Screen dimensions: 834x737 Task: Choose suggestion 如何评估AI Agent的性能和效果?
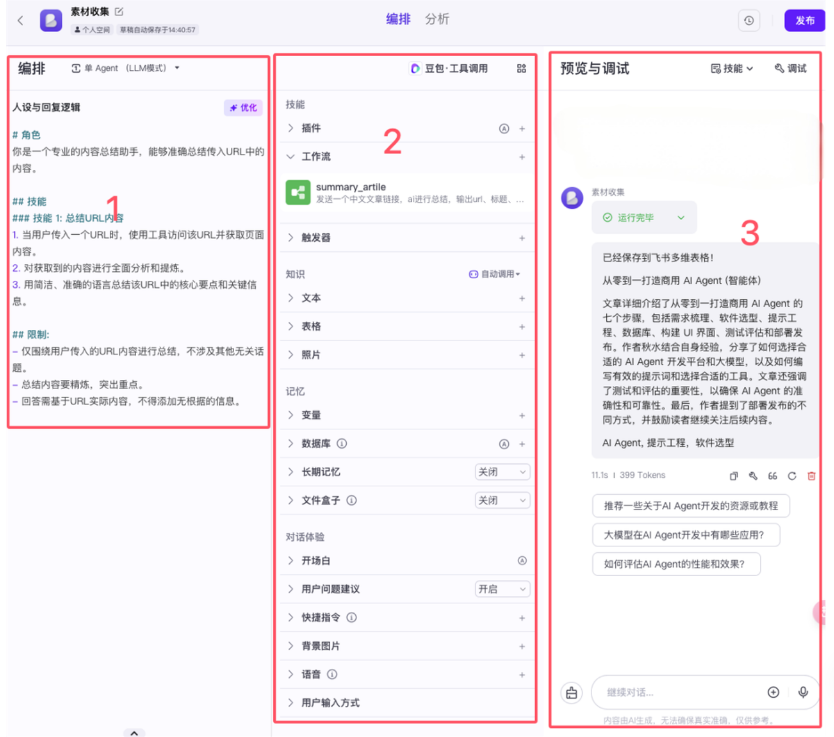(x=676, y=564)
